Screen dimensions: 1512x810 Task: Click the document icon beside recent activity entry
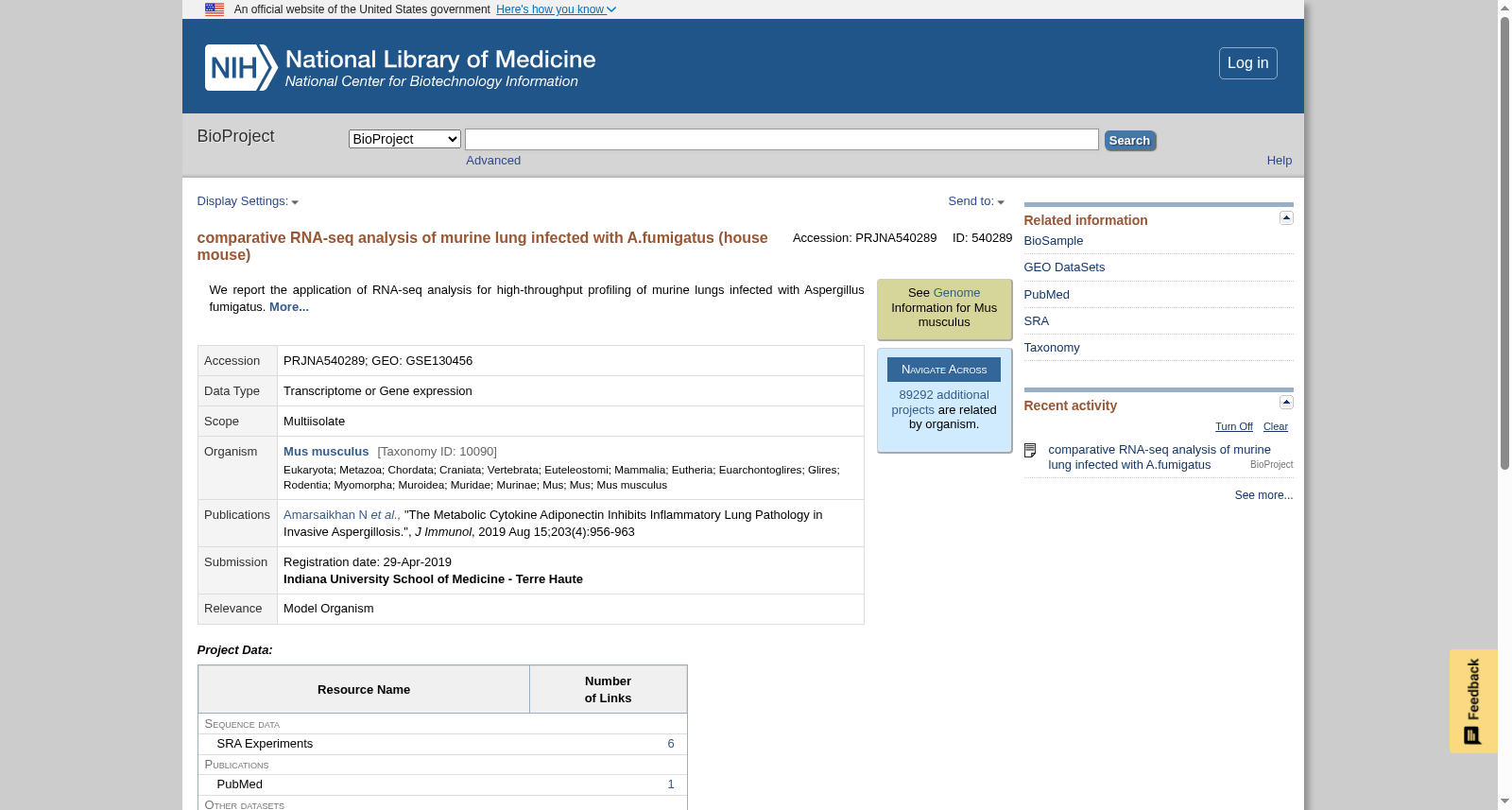(1030, 451)
